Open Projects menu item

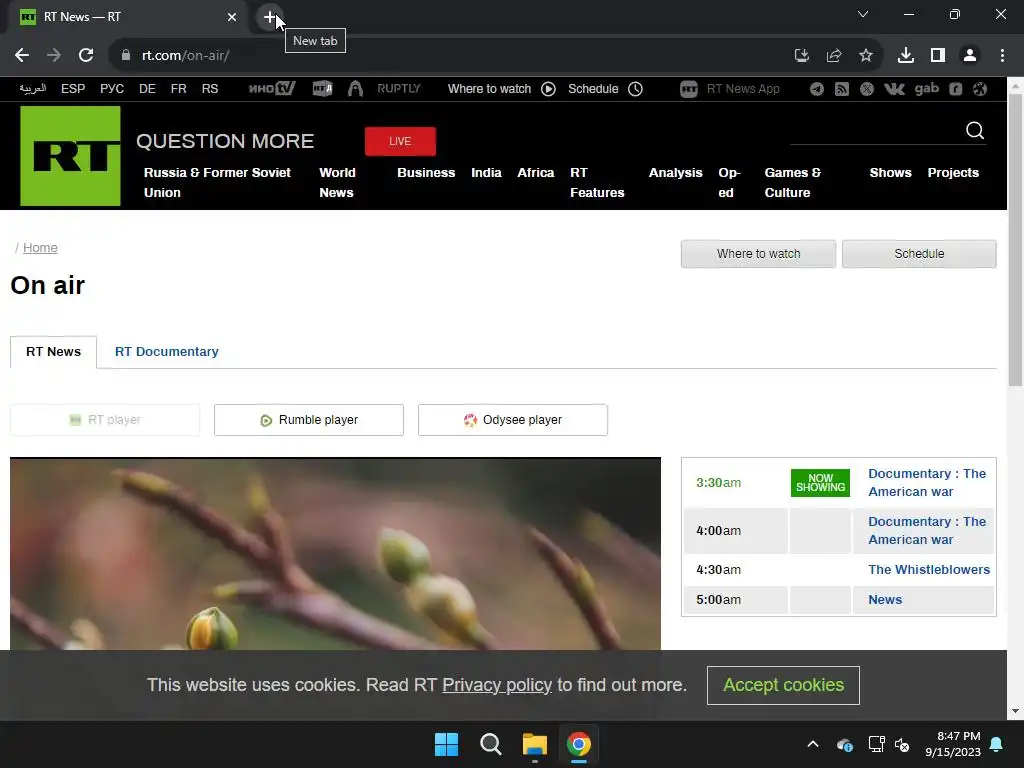pyautogui.click(x=953, y=172)
